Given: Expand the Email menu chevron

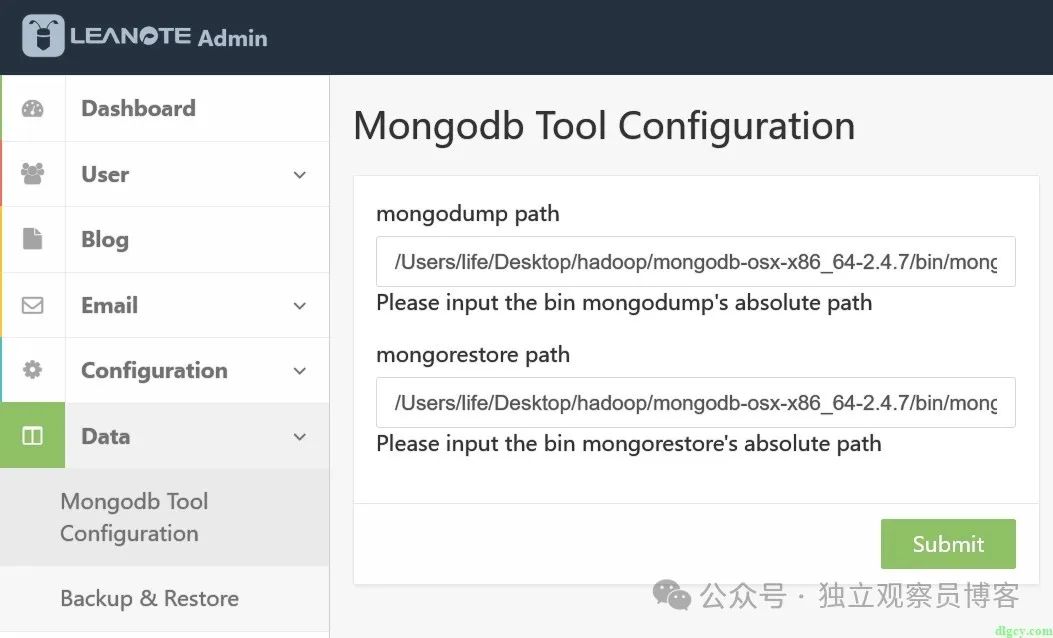Looking at the screenshot, I should tap(300, 306).
